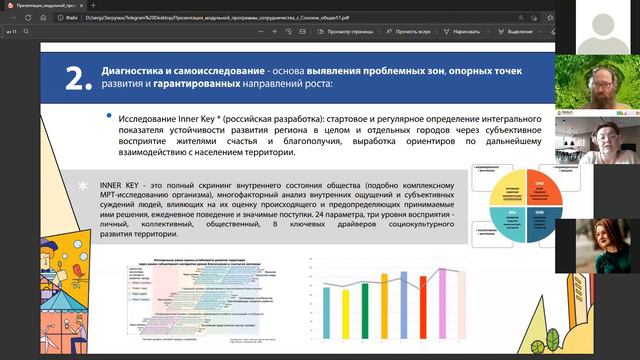This screenshot has height=360, width=640.
Task: Open a new browser tab
Action: [93, 6]
